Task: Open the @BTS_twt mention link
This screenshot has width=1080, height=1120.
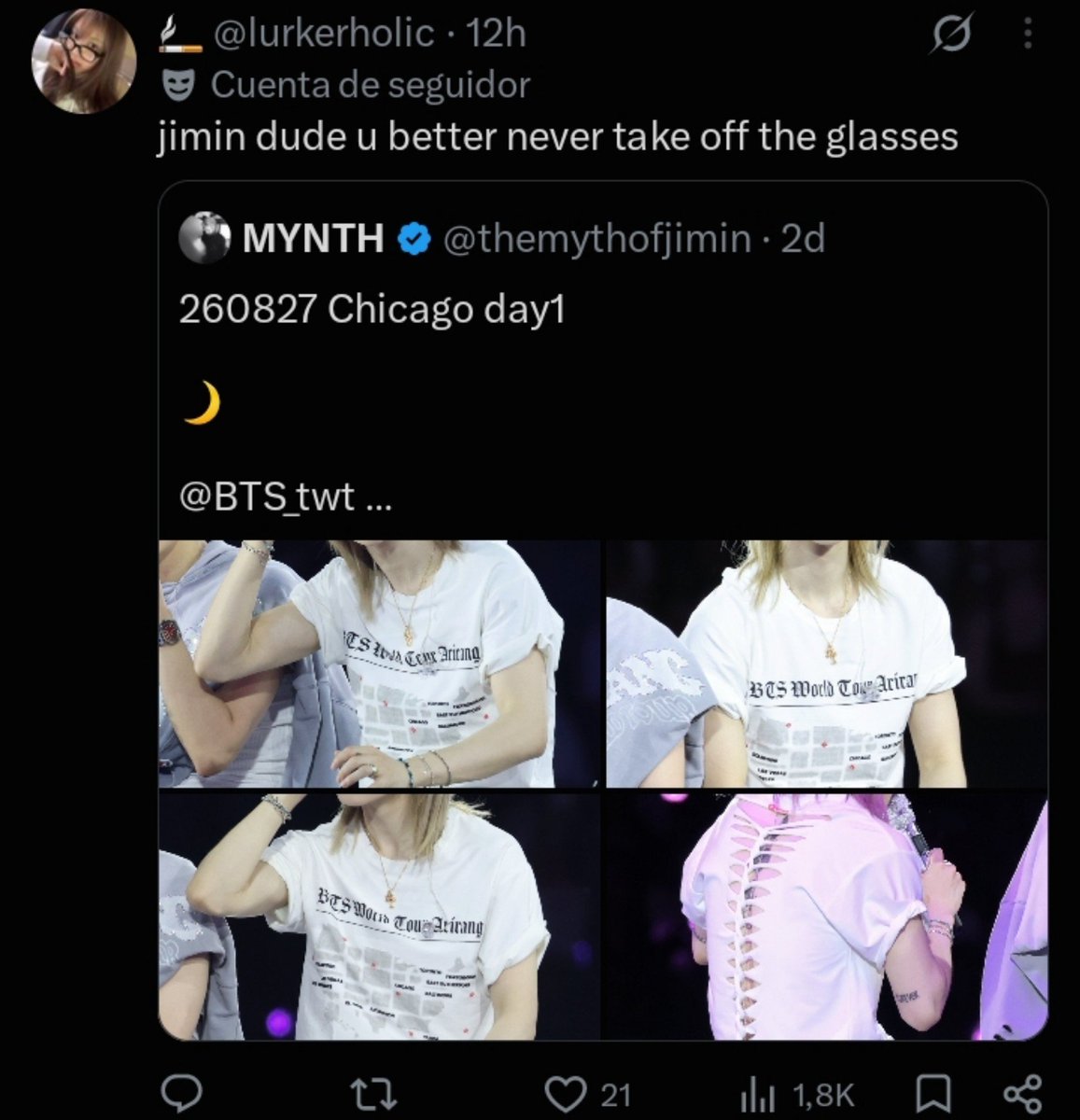Action: click(x=268, y=497)
